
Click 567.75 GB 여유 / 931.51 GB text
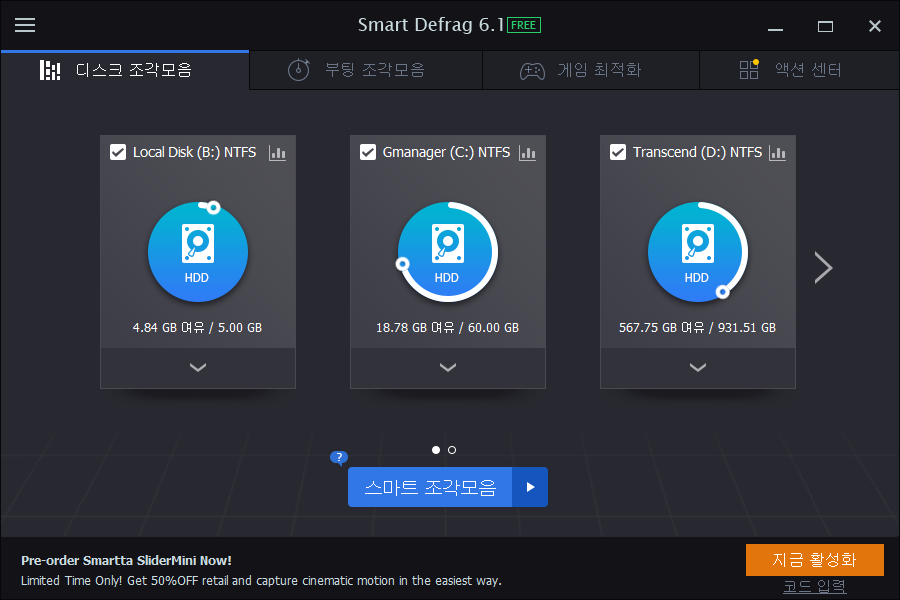coord(697,328)
